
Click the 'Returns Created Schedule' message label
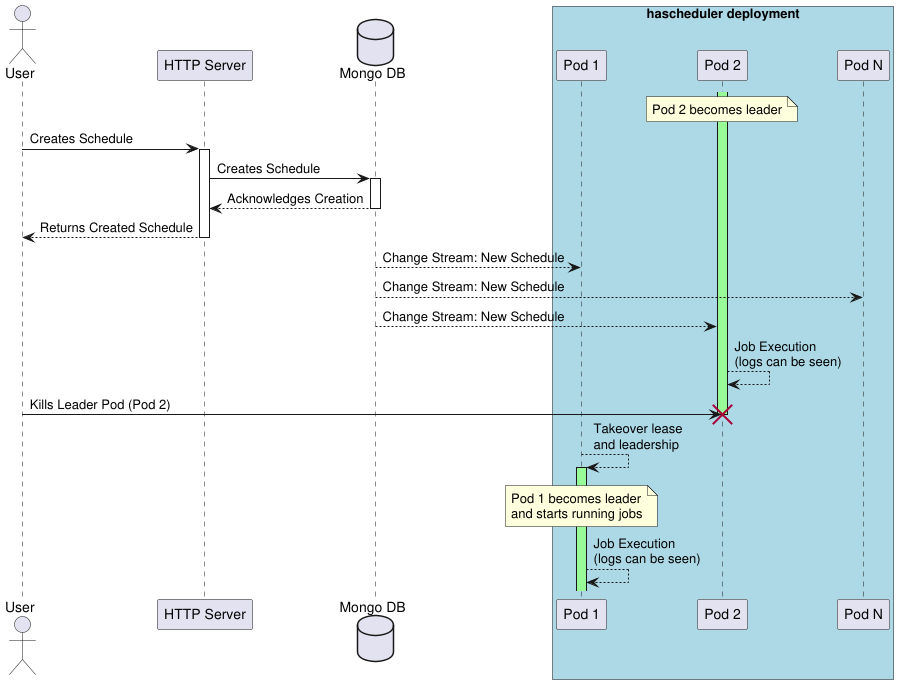click(116, 228)
